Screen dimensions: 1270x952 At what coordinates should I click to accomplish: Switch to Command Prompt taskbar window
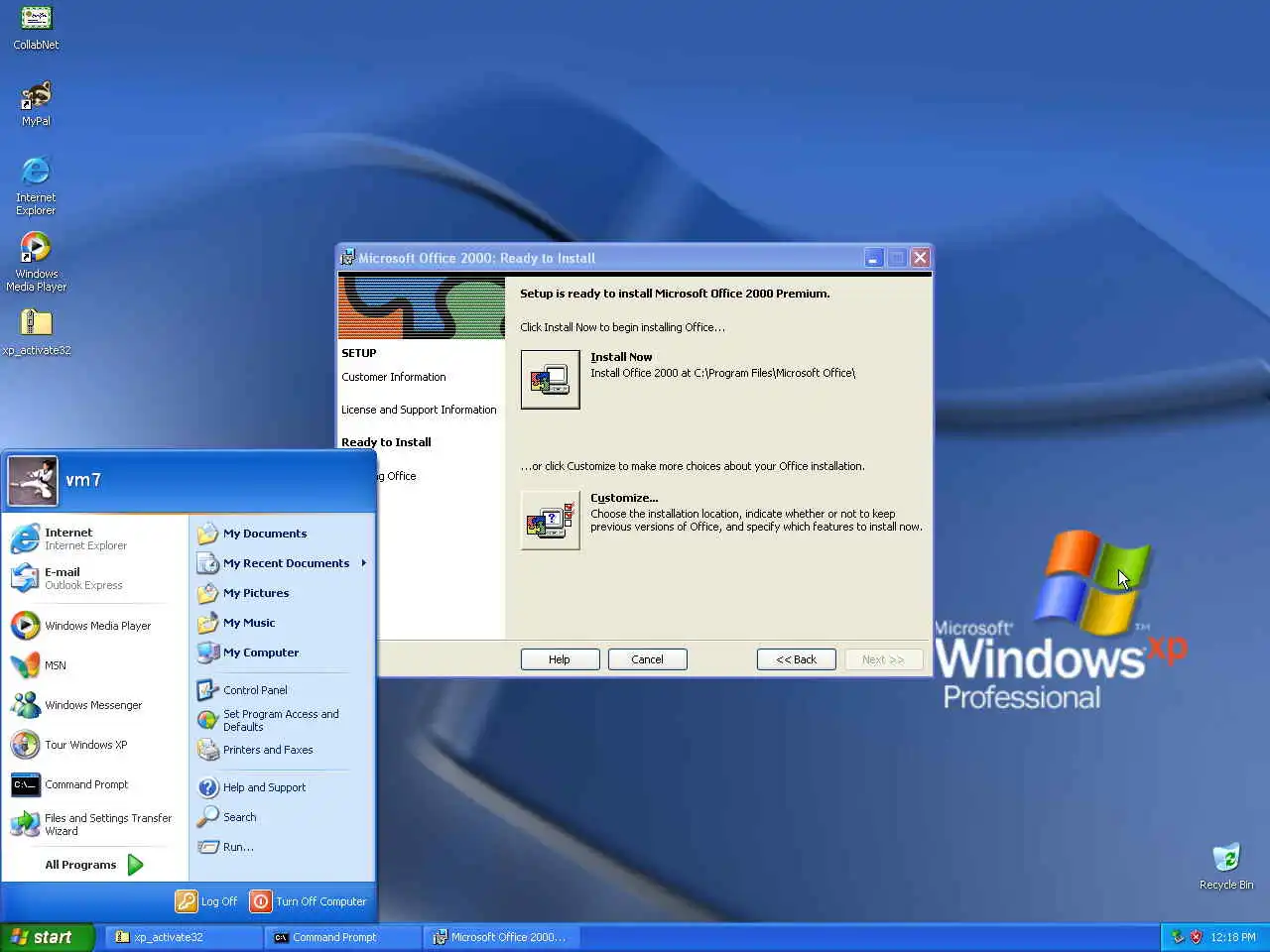point(342,937)
